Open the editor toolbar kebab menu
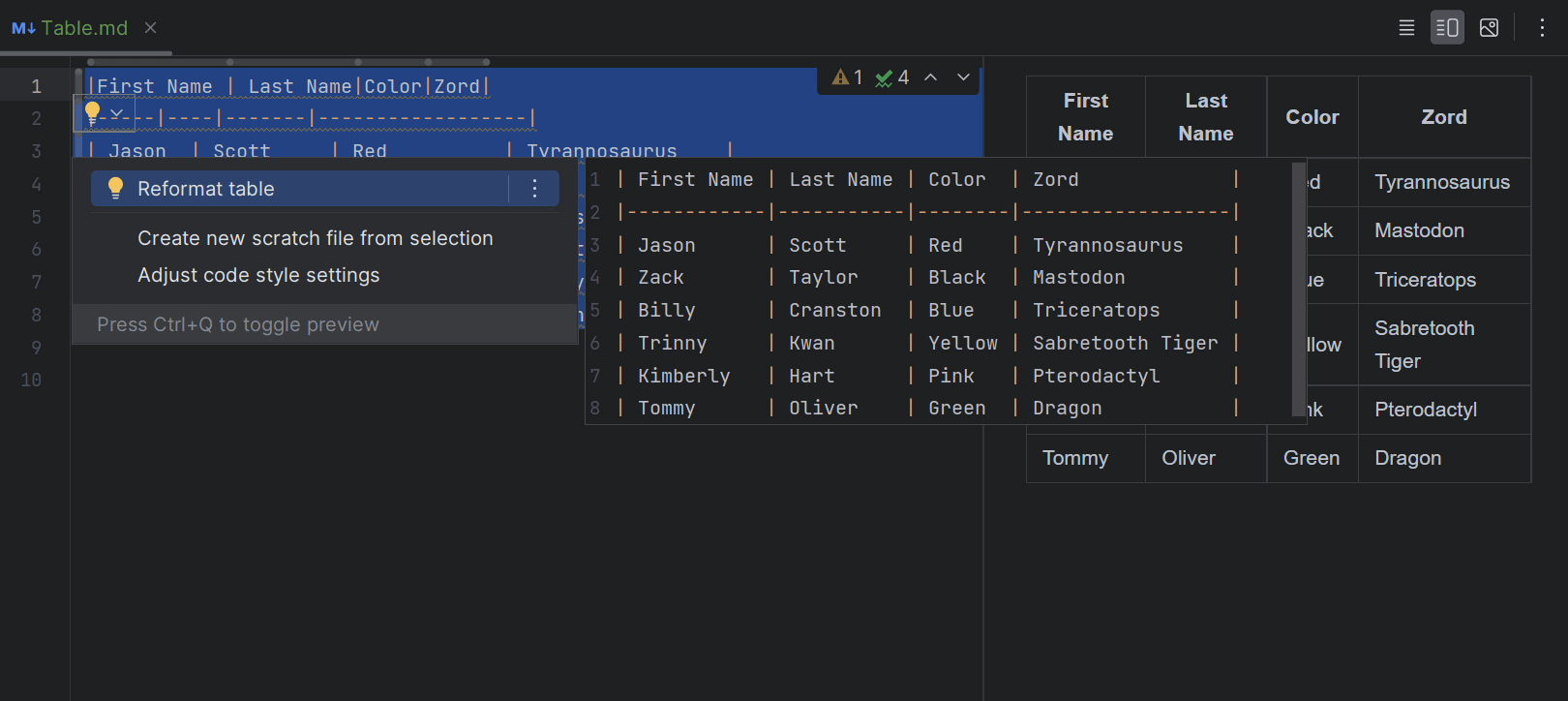Screen dimensions: 1568x701 [x=1542, y=28]
